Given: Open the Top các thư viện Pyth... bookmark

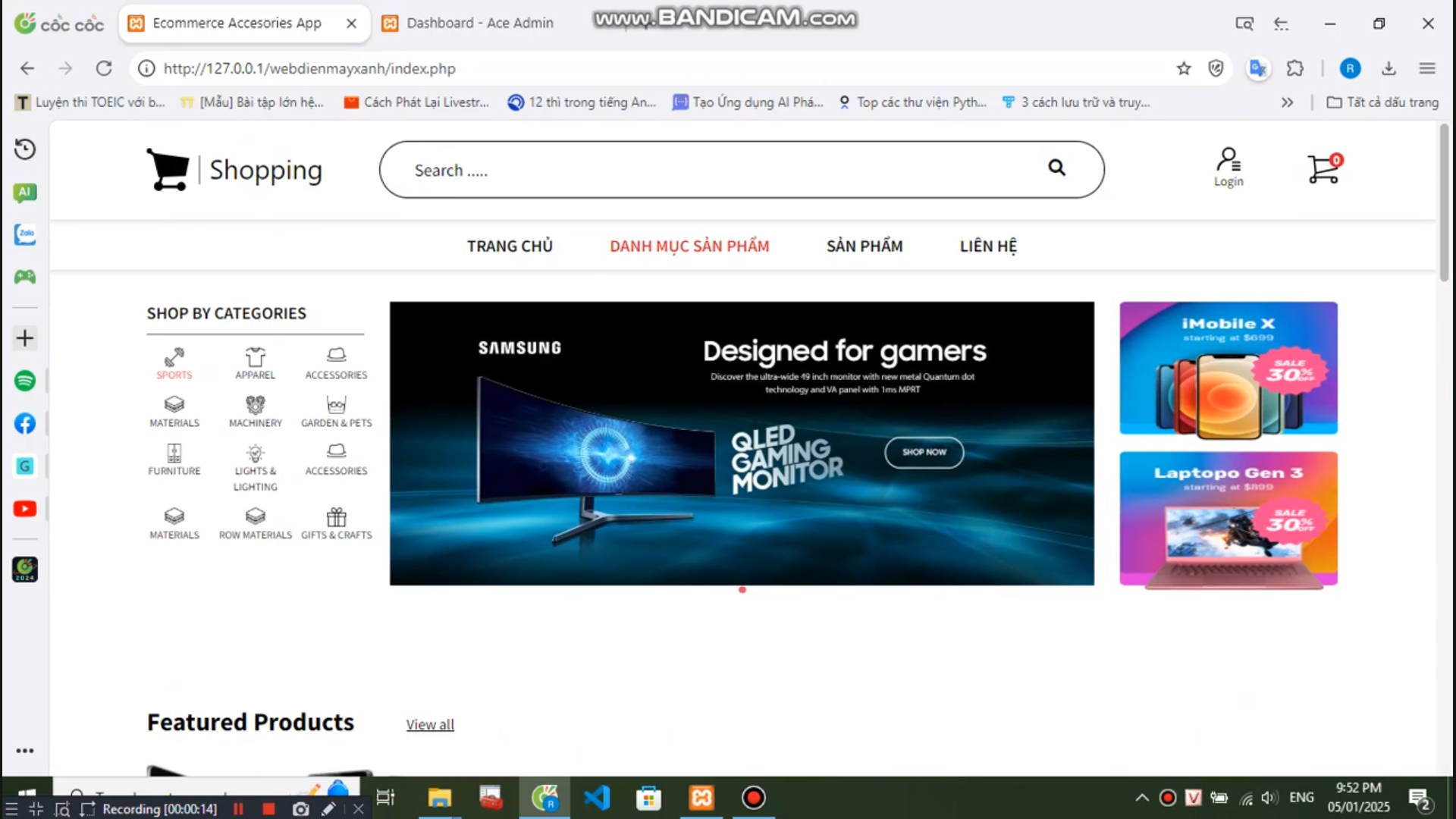Looking at the screenshot, I should click(x=912, y=102).
